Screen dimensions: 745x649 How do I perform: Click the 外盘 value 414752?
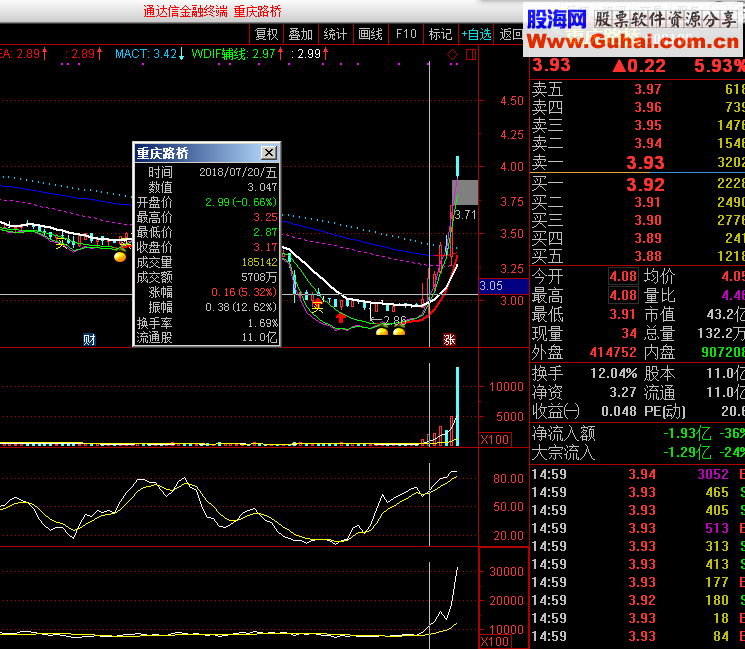(x=613, y=353)
